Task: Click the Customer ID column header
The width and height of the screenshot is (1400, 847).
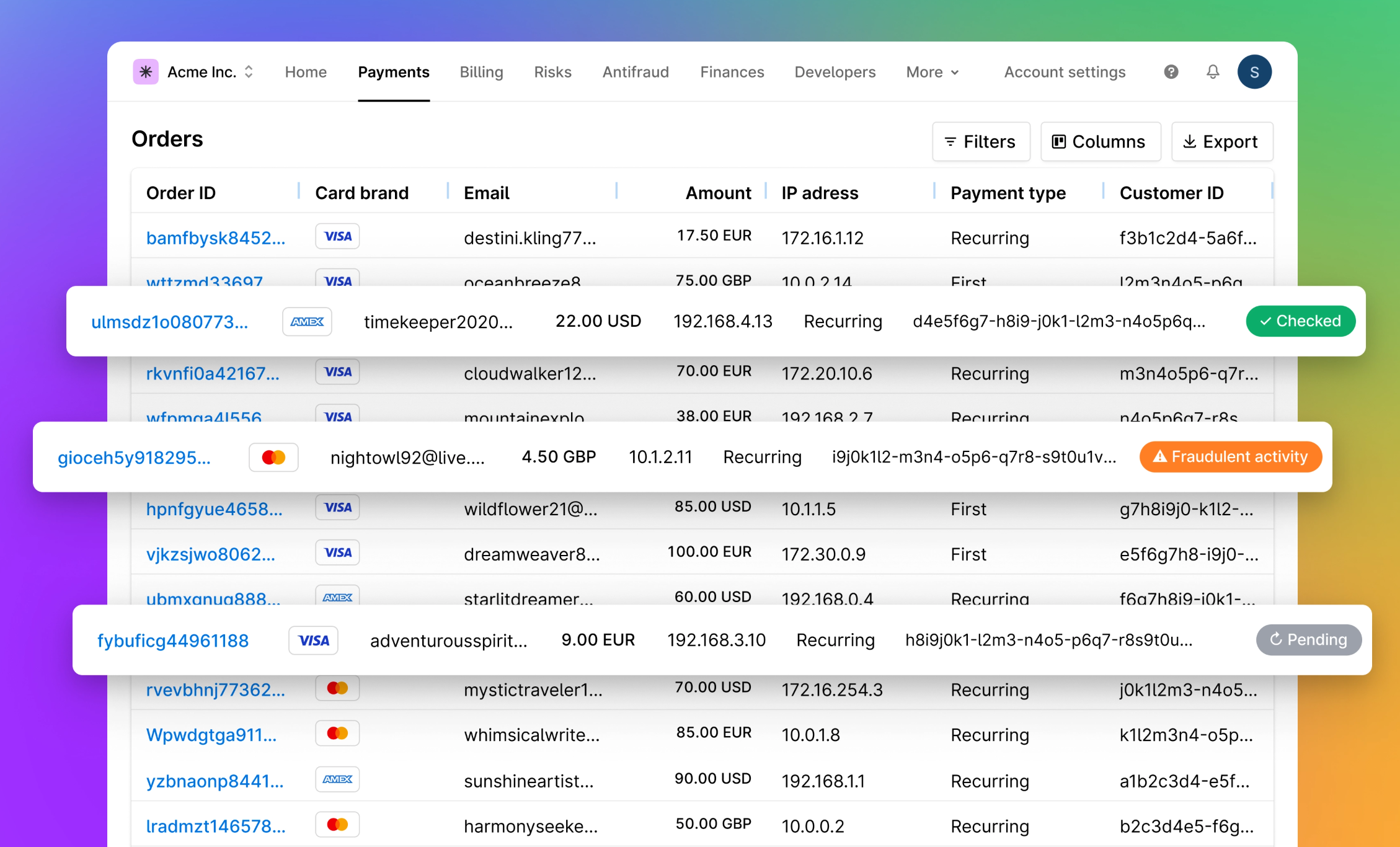Action: (x=1172, y=193)
